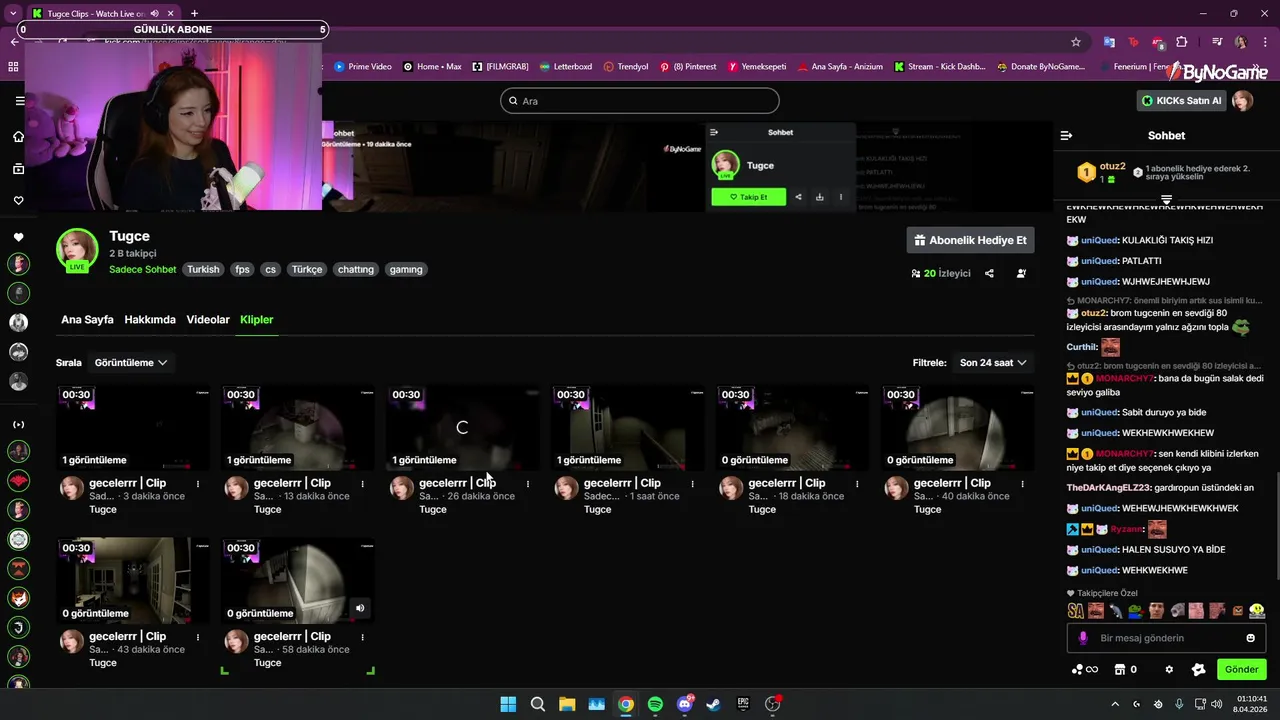This screenshot has height=720, width=1280.
Task: Open the following heart outline icon
Action: tap(19, 201)
